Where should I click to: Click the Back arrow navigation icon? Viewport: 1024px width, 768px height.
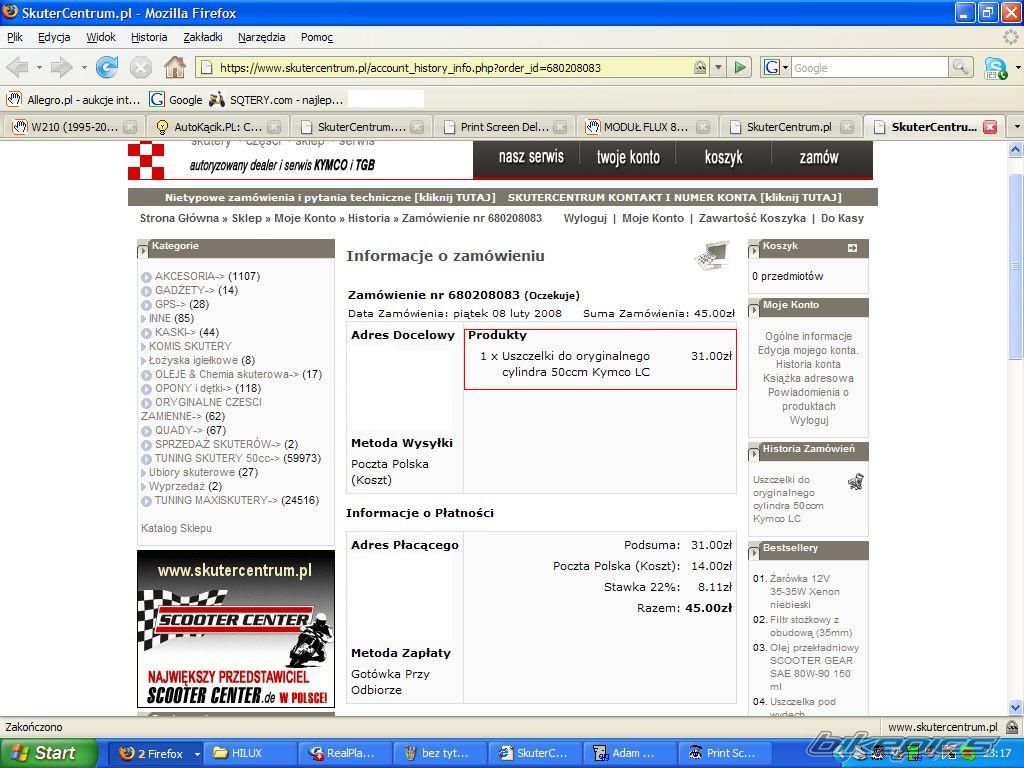point(18,68)
